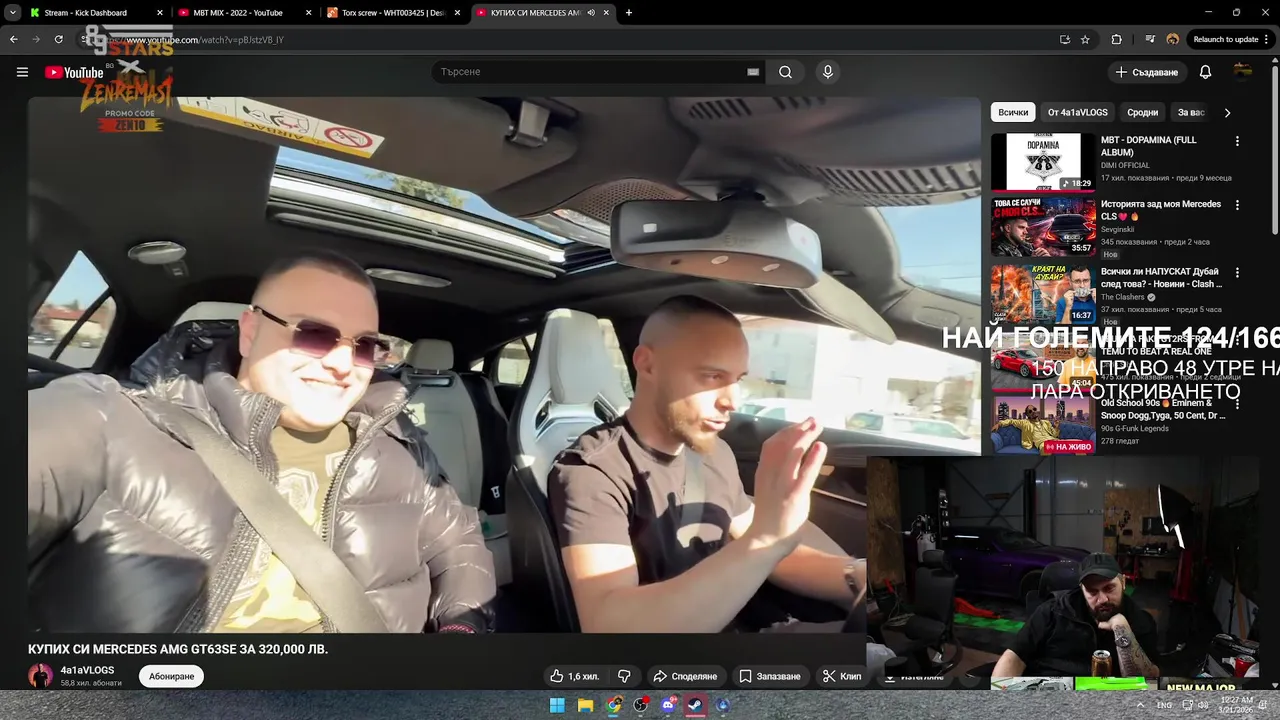Screen dimensions: 1280x720
Task: Select the Сродни filter chip
Action: pyautogui.click(x=1143, y=113)
